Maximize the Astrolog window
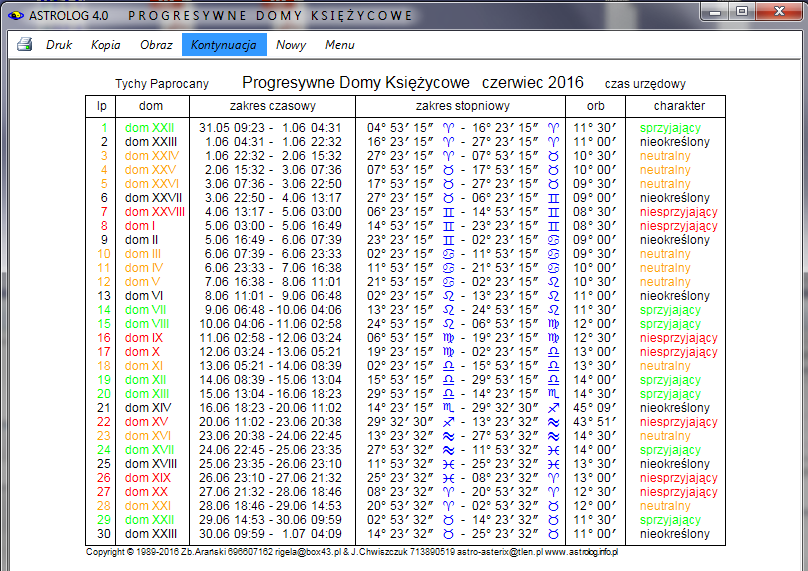Viewport: 808px width, 571px height. click(742, 11)
